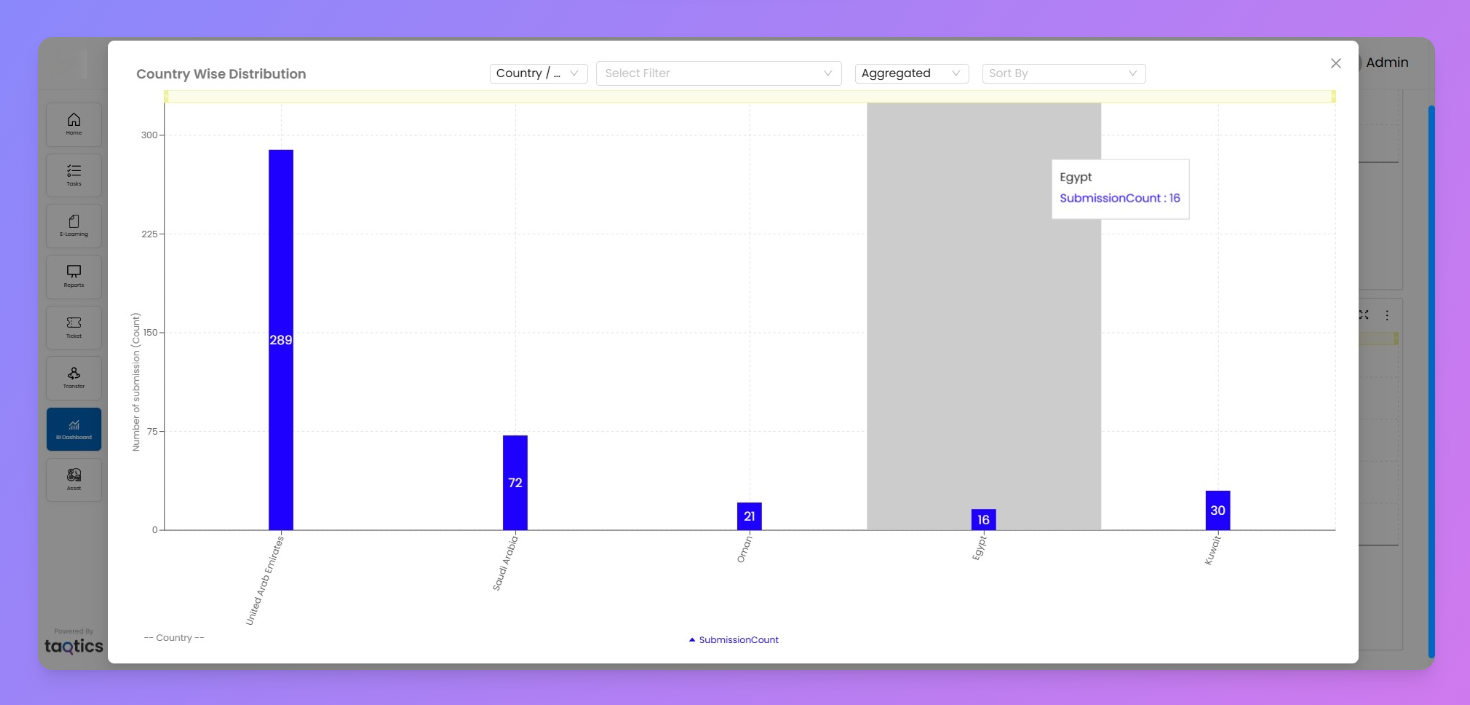Click the Oman bar labeled 21
The width and height of the screenshot is (1470, 705).
pos(749,516)
